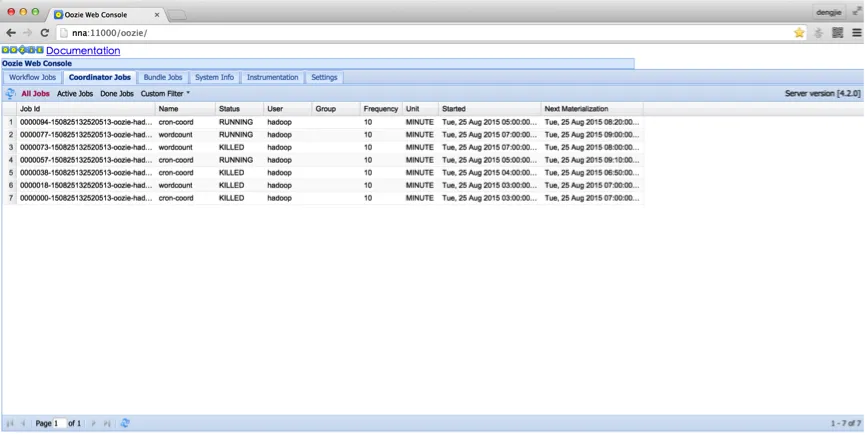Select job 0000073-150825132520513 row
The image size is (865, 435).
[x=323, y=147]
